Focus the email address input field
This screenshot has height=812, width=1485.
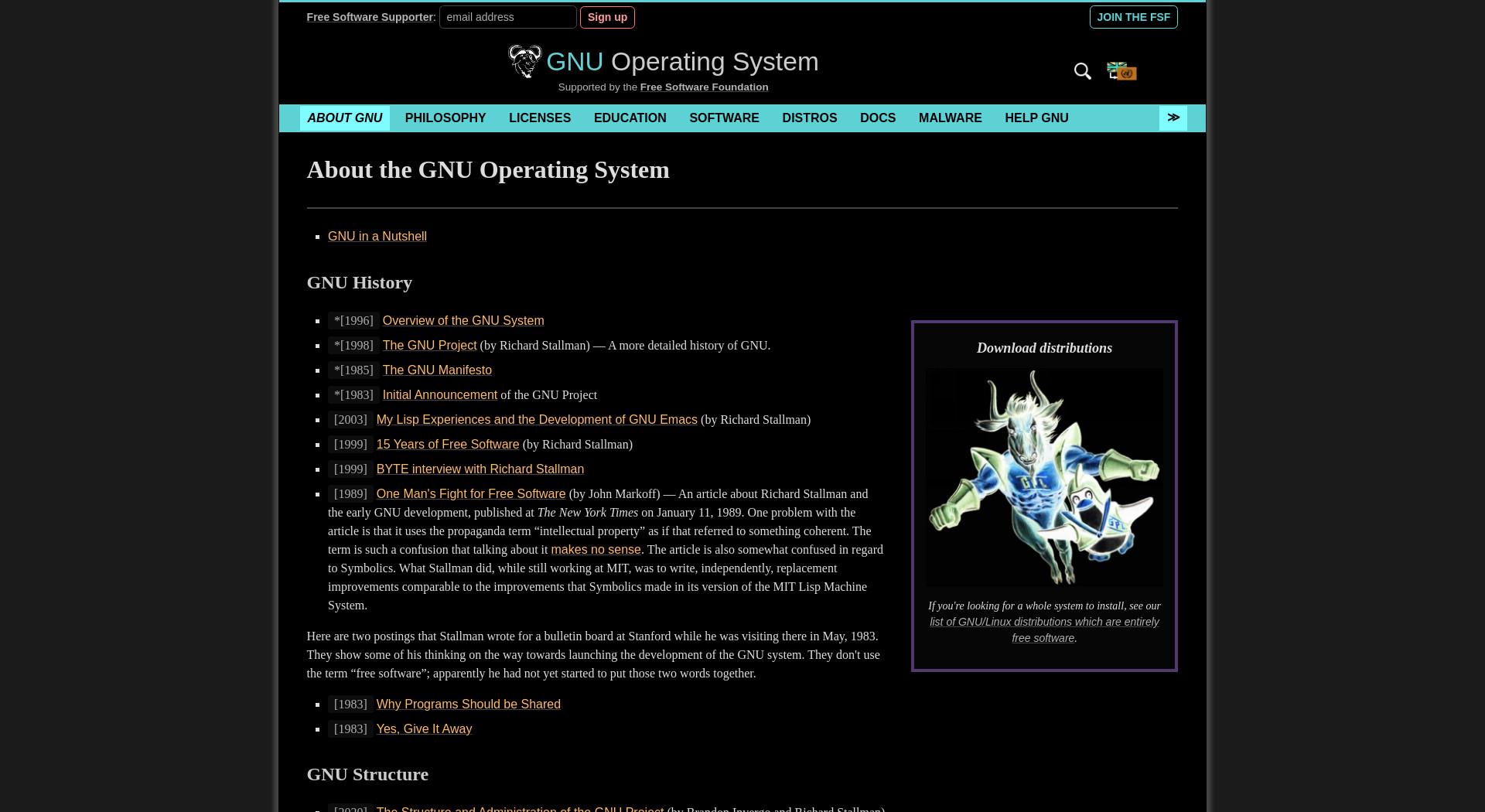(507, 17)
